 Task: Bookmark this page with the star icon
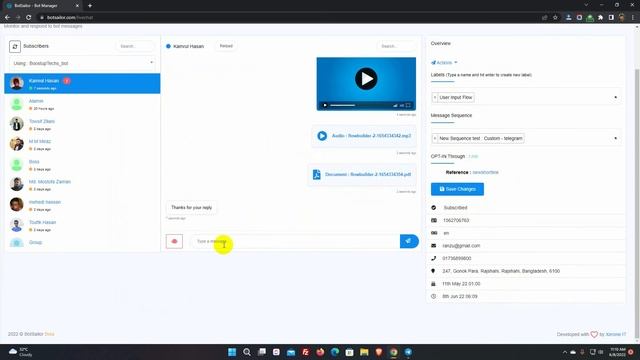point(555,18)
